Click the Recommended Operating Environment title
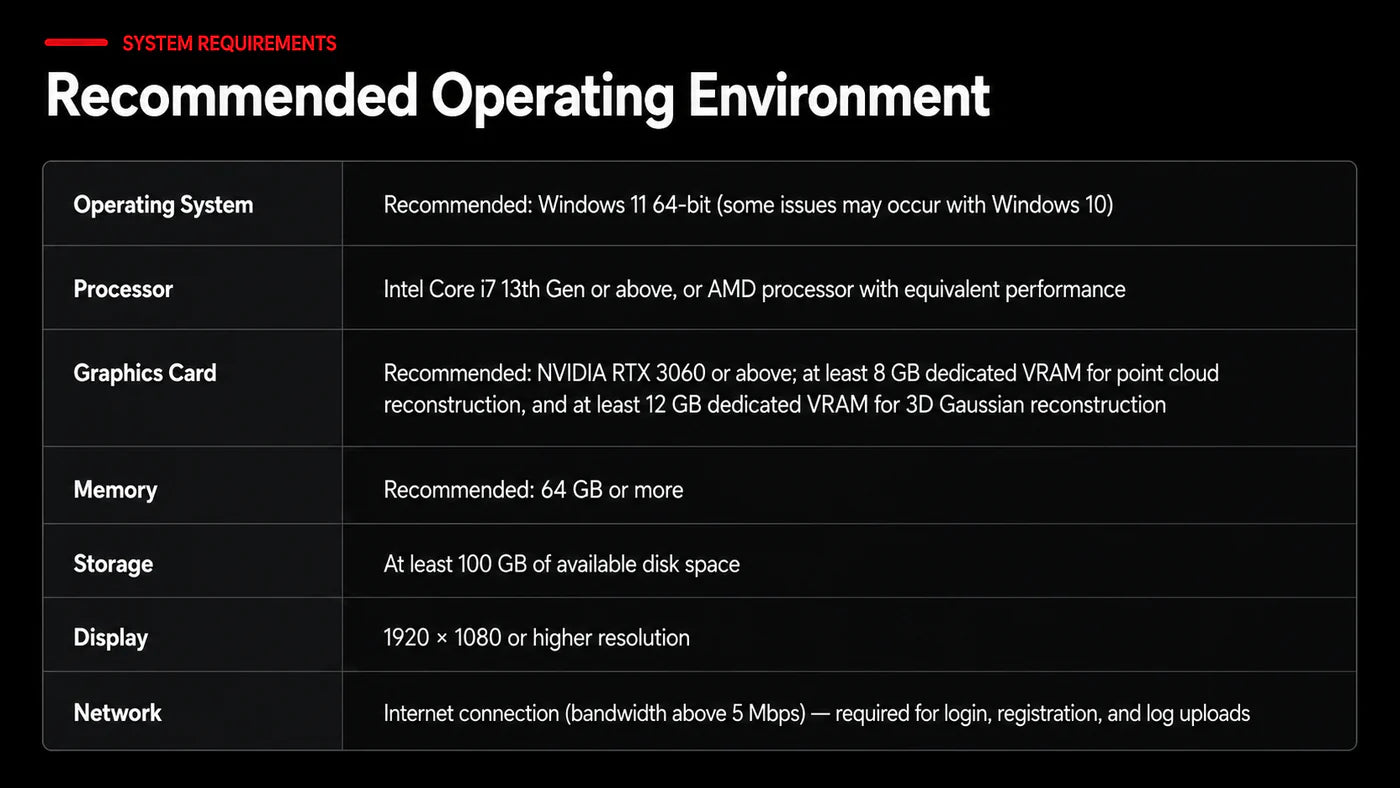This screenshot has height=788, width=1400. click(x=517, y=96)
